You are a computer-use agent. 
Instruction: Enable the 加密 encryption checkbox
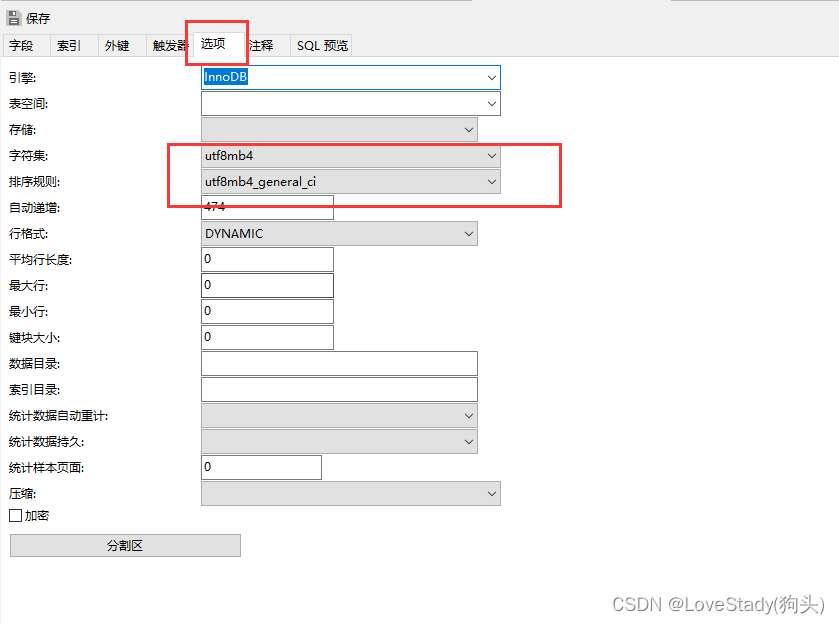click(x=16, y=515)
